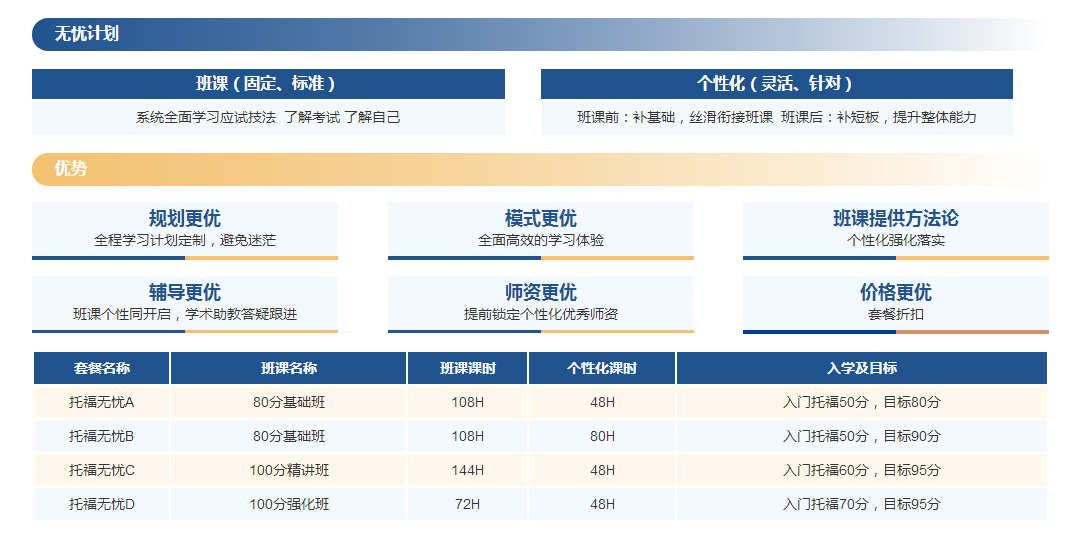Click the 入学及目标 column header
This screenshot has width=1081, height=539.
861,368
